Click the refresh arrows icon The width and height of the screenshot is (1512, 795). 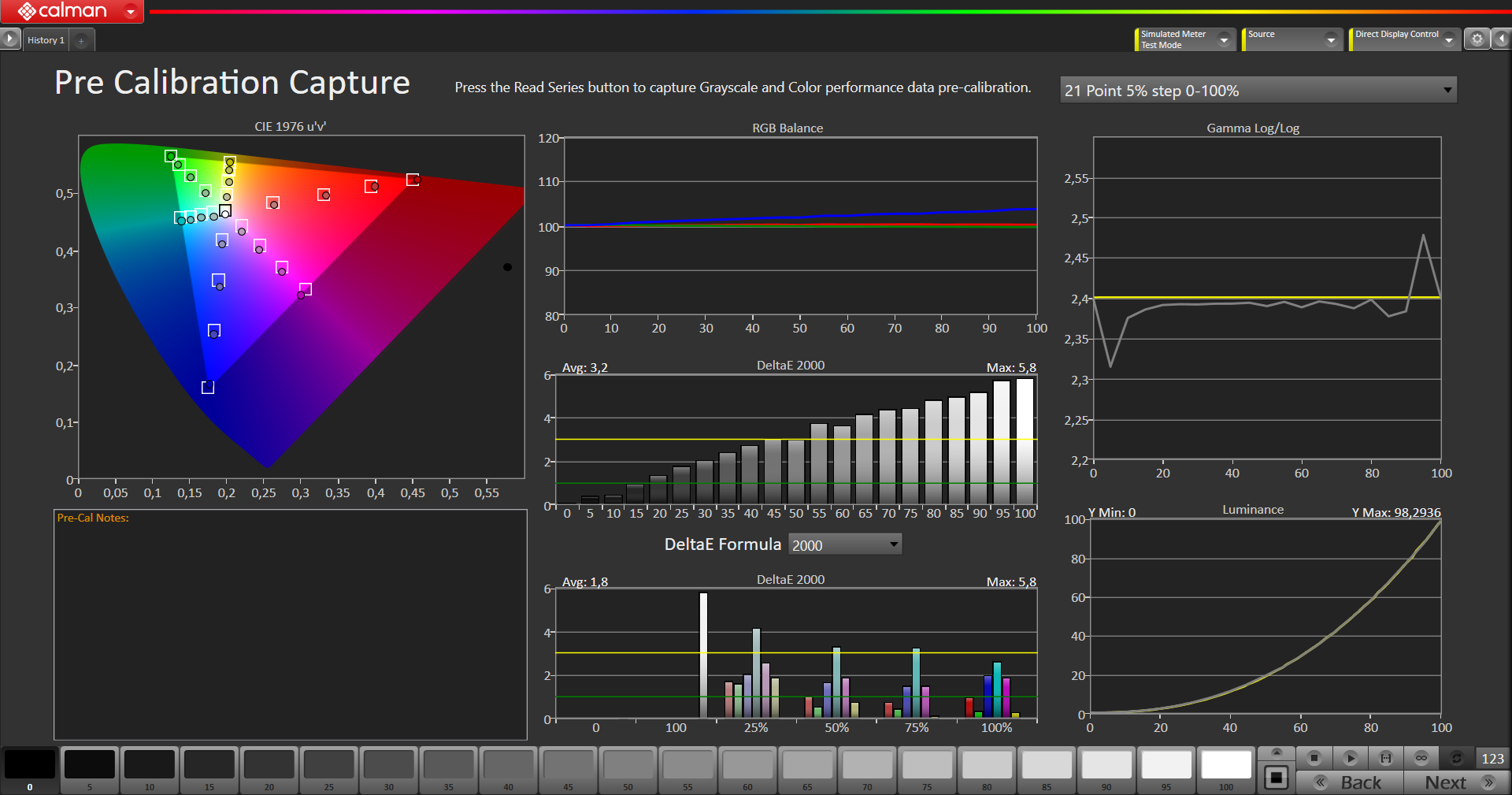[1456, 758]
